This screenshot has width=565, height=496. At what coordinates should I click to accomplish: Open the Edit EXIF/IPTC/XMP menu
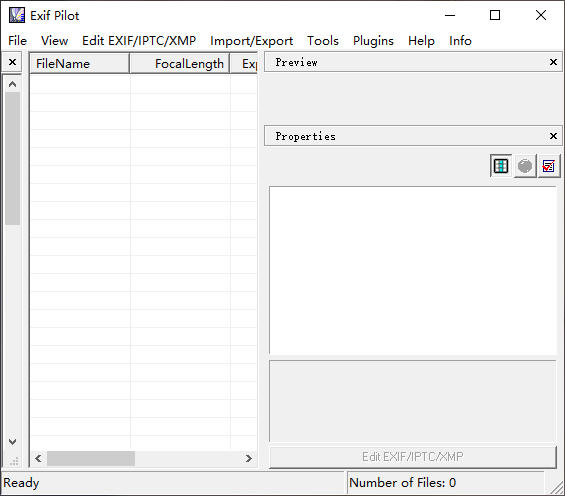139,41
